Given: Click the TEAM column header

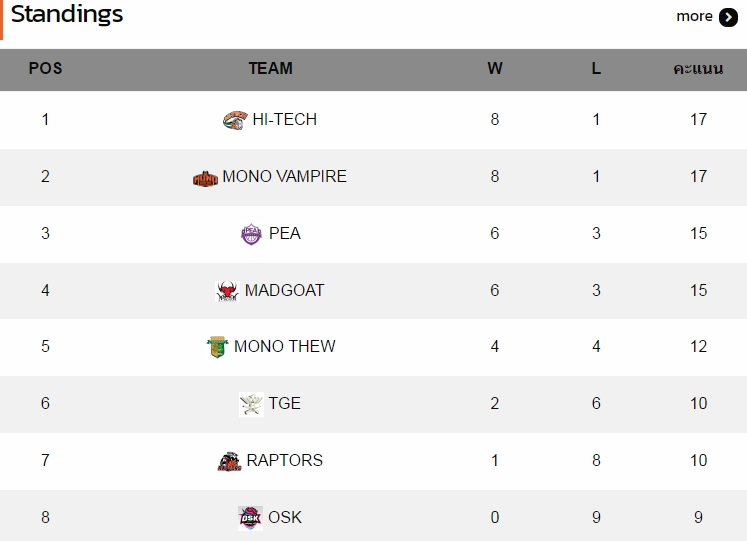Looking at the screenshot, I should [271, 68].
